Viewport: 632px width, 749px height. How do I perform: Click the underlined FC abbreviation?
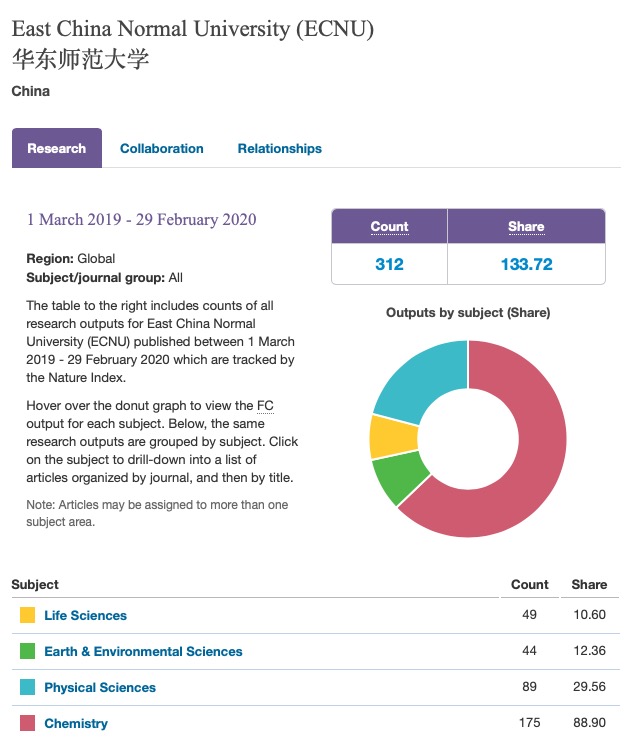tap(265, 405)
